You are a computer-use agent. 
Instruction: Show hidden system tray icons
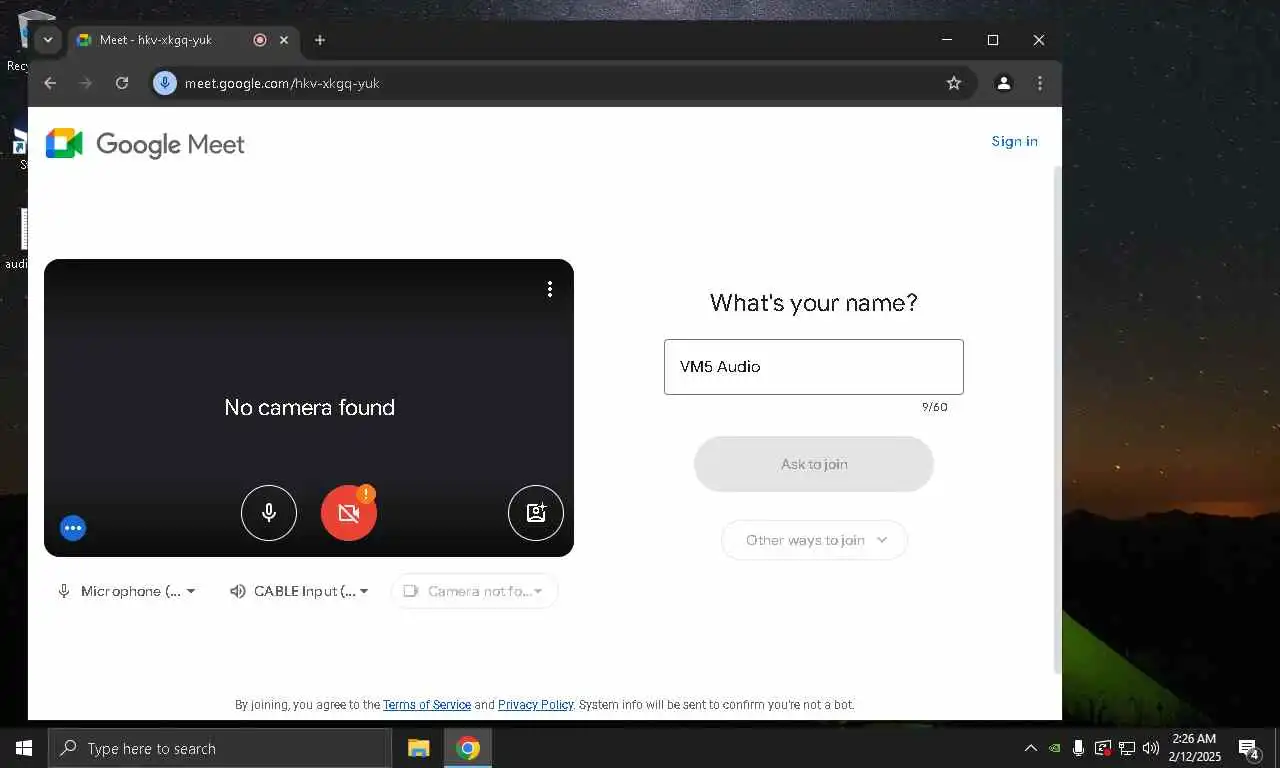pos(1031,748)
